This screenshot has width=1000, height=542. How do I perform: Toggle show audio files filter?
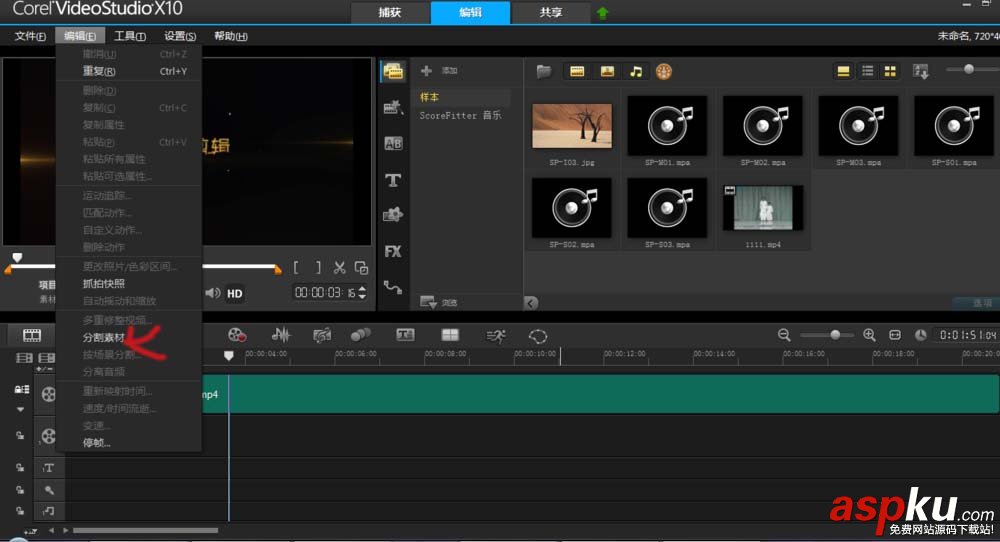[635, 71]
